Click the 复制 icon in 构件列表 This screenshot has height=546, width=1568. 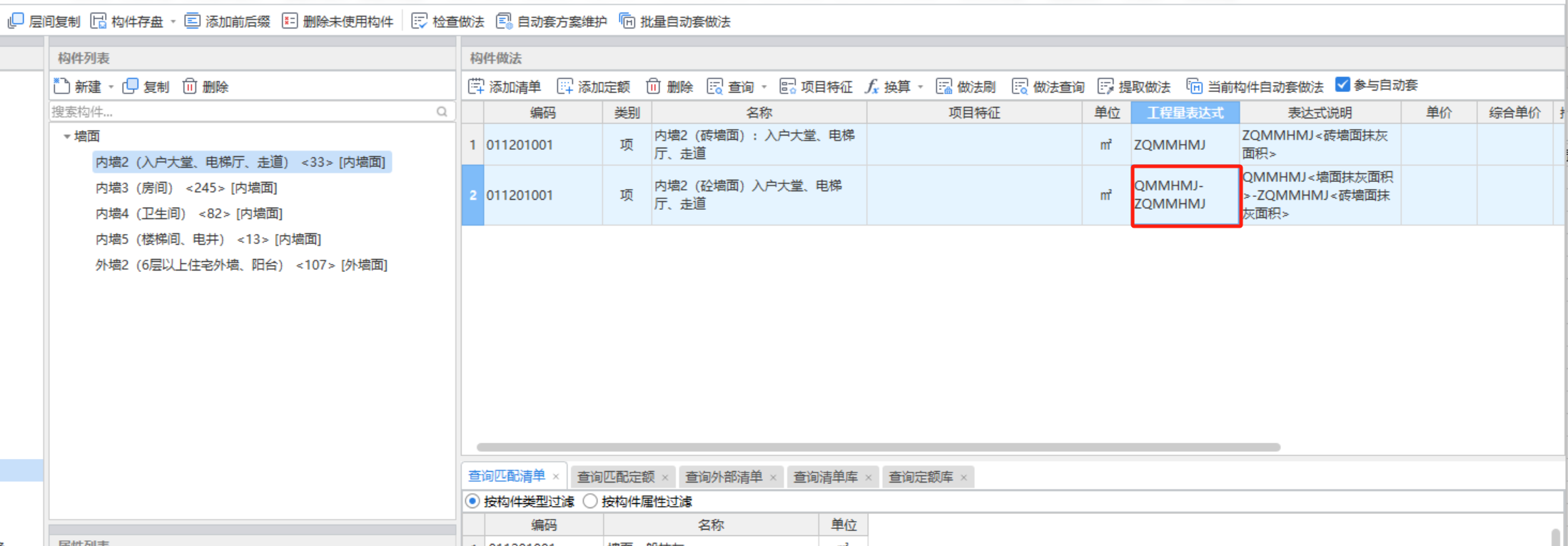(x=131, y=86)
